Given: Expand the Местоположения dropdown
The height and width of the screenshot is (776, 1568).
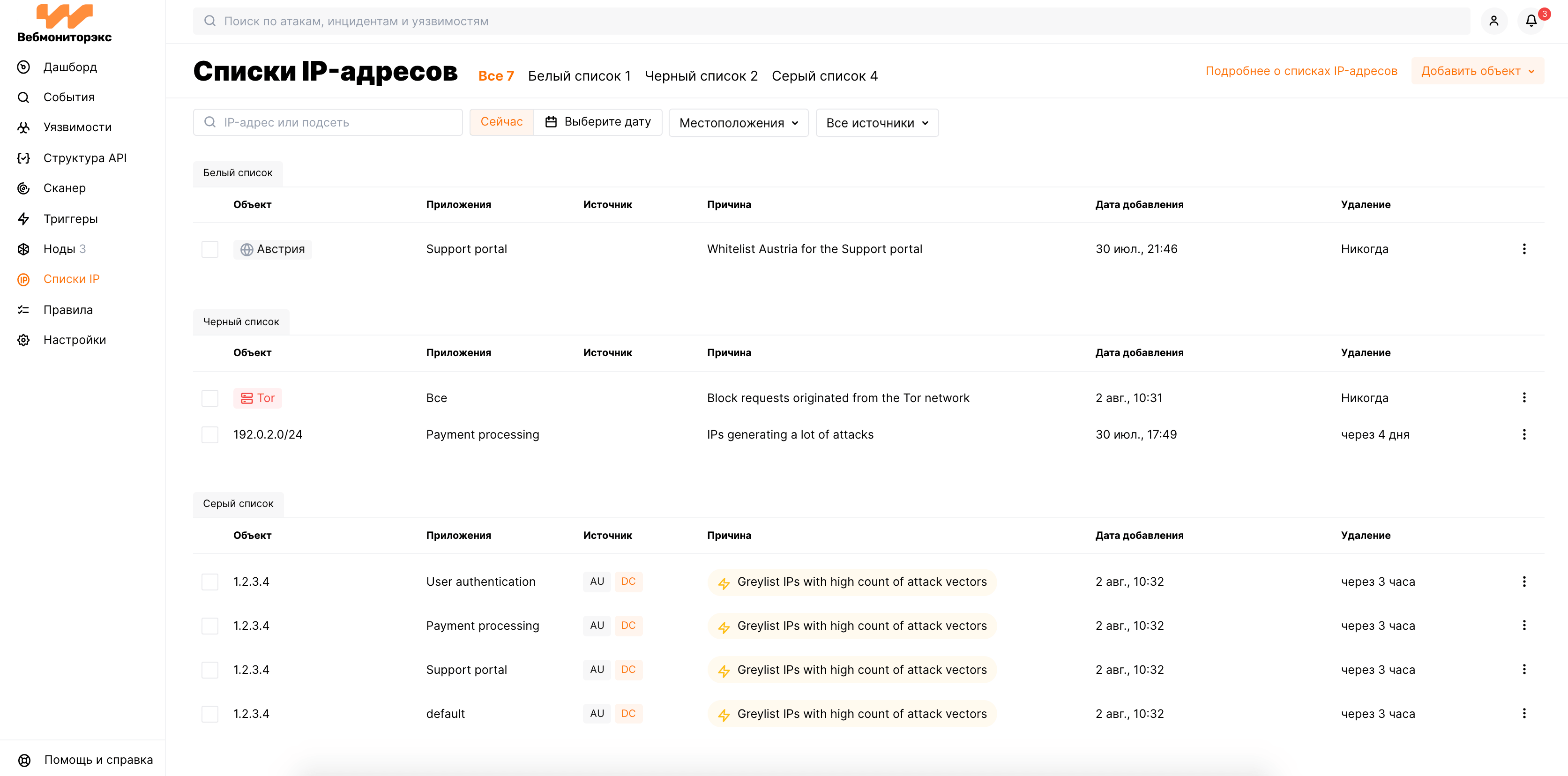Looking at the screenshot, I should click(x=738, y=123).
